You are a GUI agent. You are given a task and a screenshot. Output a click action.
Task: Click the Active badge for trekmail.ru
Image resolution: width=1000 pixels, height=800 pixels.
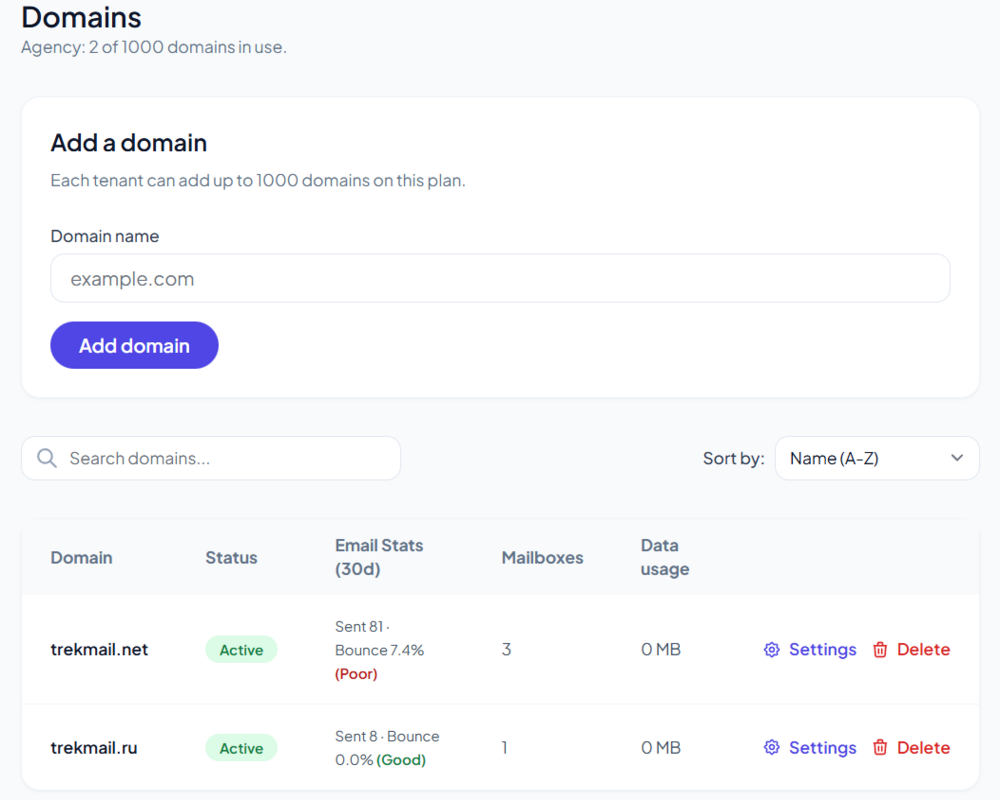coord(241,747)
